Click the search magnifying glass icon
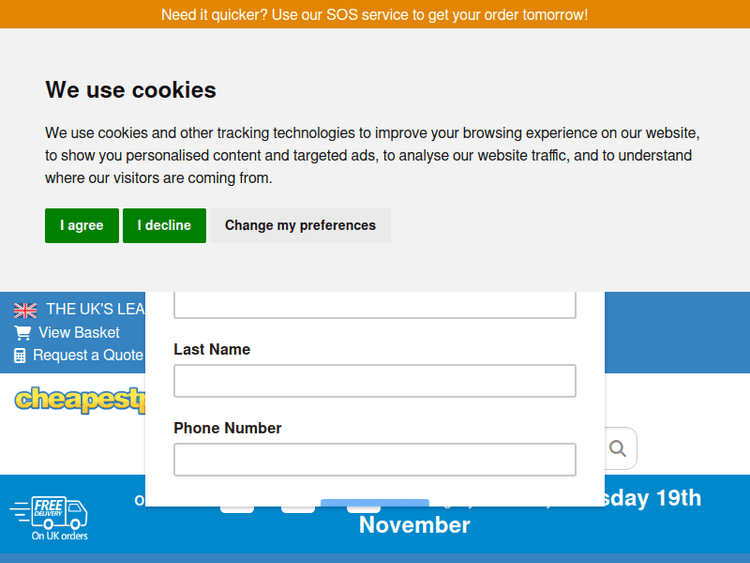The height and width of the screenshot is (563, 750). click(x=618, y=448)
